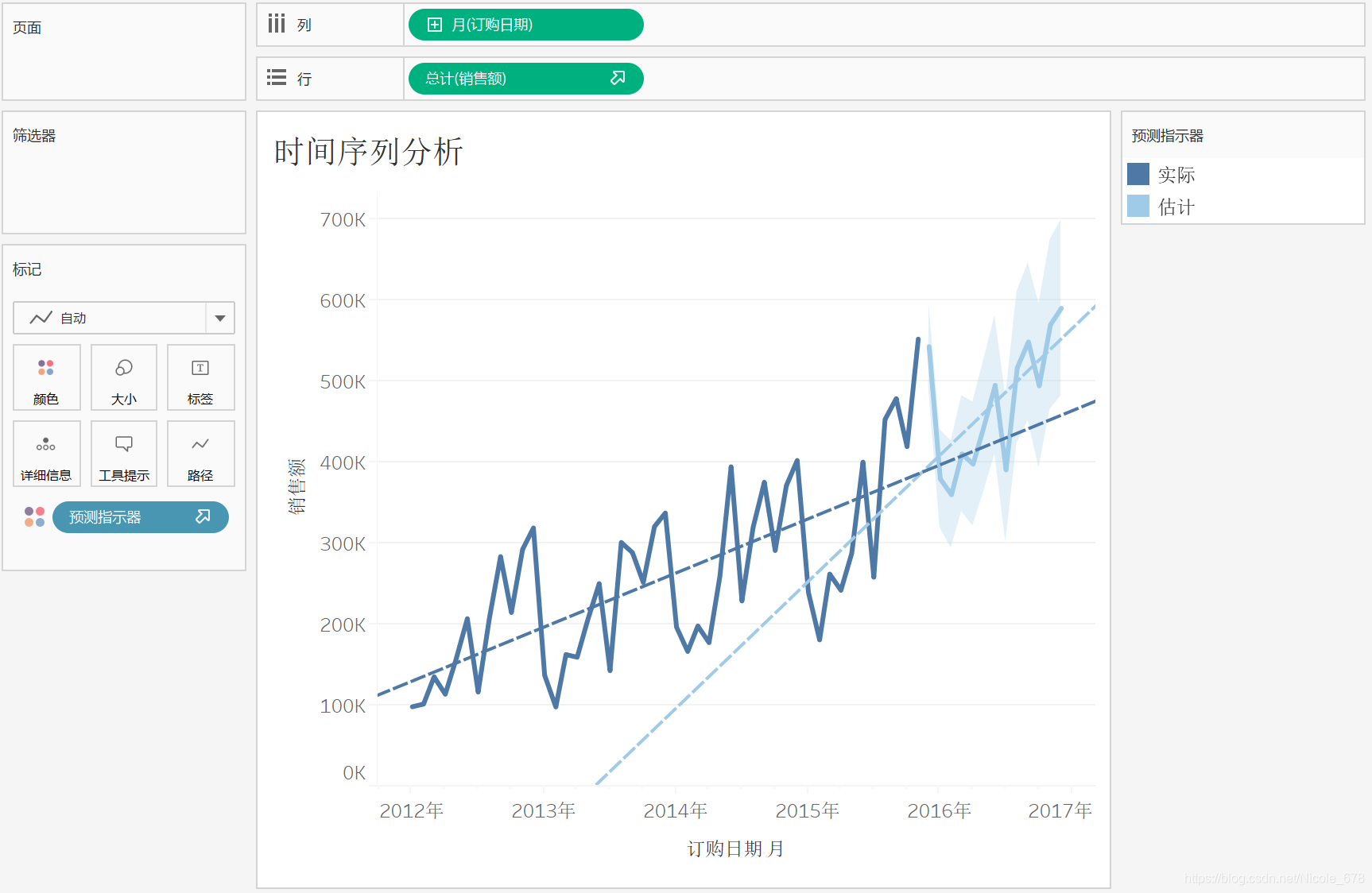Click the Label (标签) marks card

200,377
